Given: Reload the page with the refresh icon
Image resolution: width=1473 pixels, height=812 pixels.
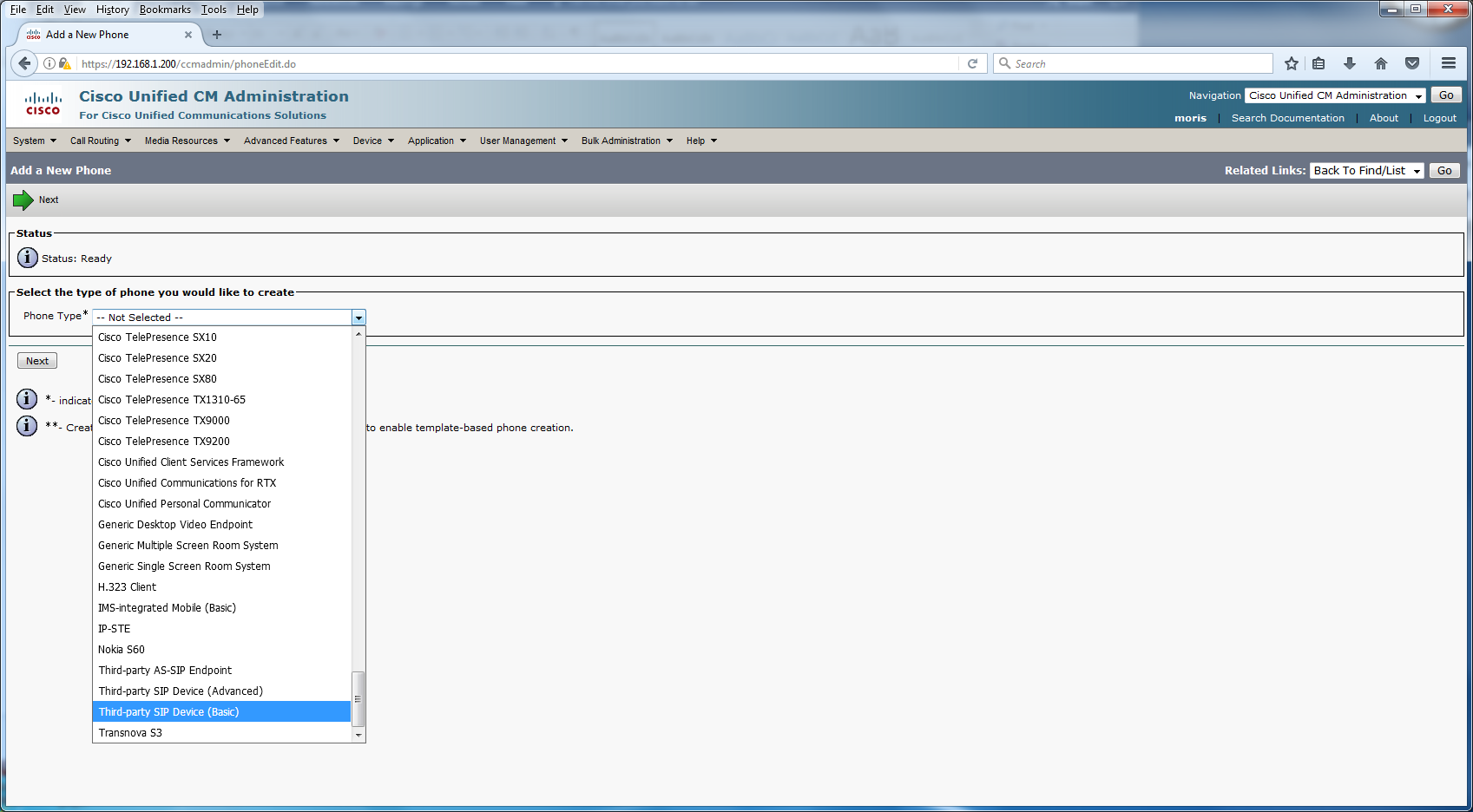Looking at the screenshot, I should tap(972, 63).
